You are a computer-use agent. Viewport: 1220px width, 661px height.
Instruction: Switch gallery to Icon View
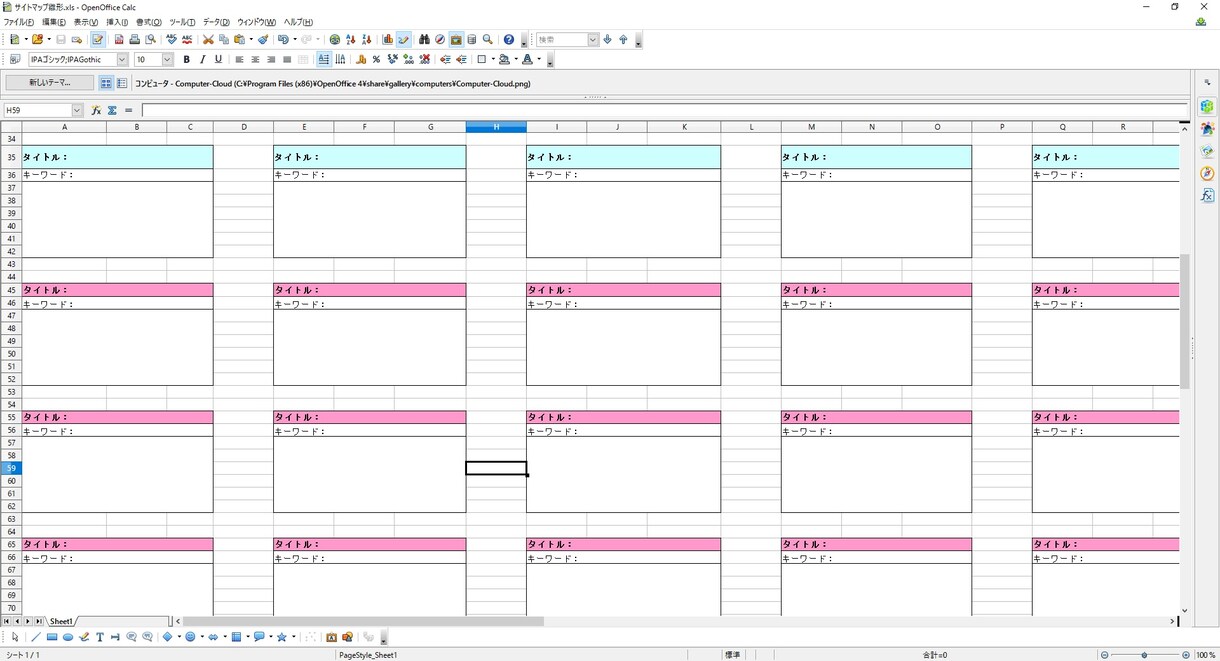pyautogui.click(x=106, y=84)
